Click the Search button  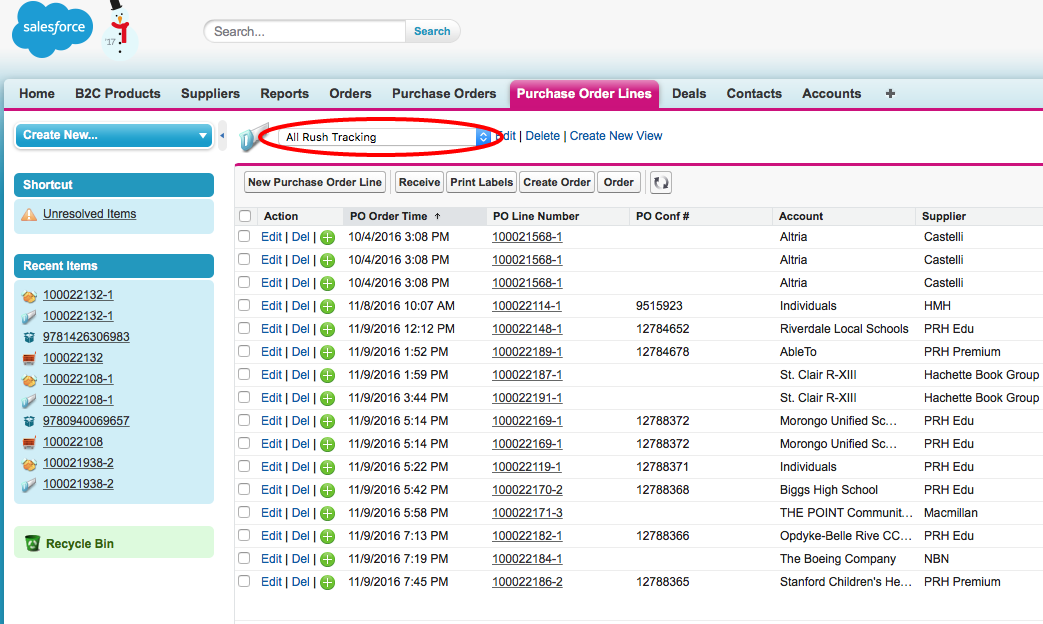[432, 31]
